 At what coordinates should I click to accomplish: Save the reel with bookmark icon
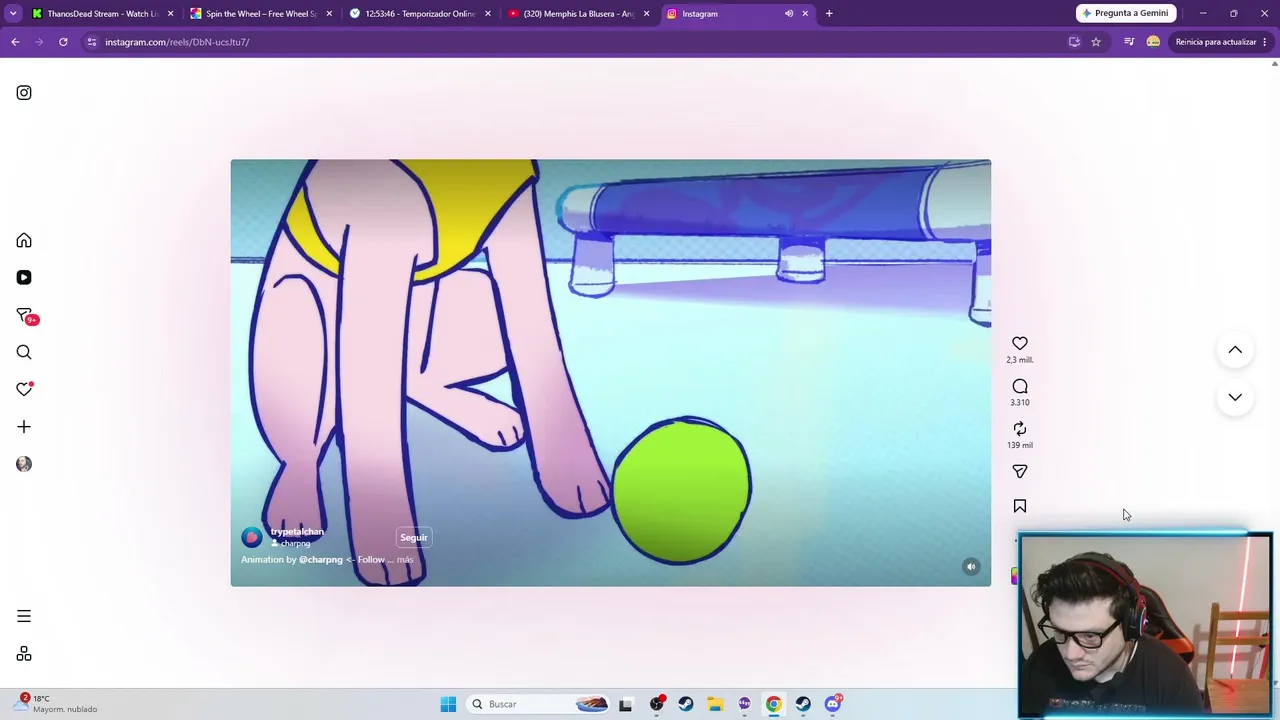click(1020, 507)
